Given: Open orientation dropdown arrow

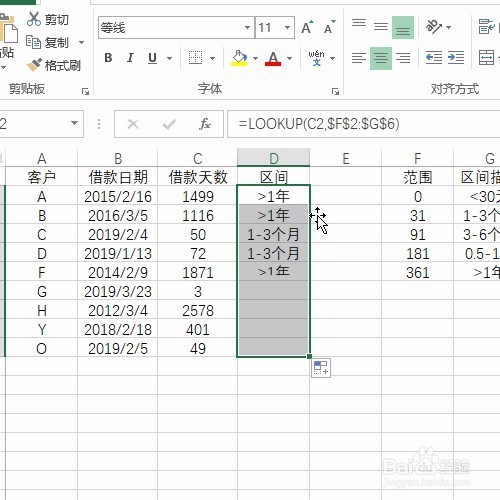Looking at the screenshot, I should coord(448,27).
